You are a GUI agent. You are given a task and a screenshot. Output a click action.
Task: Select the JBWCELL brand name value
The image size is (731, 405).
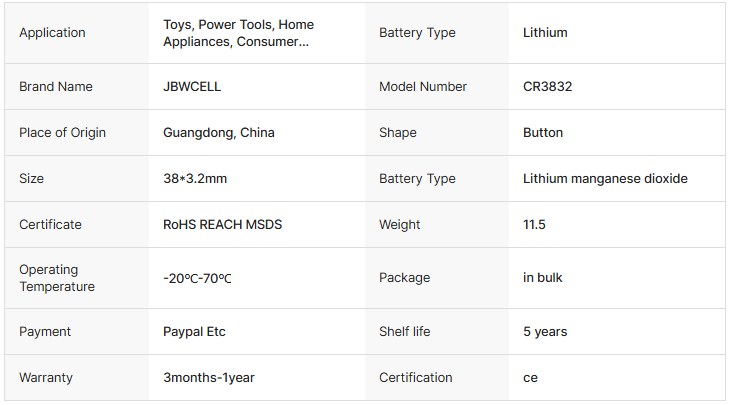(192, 87)
